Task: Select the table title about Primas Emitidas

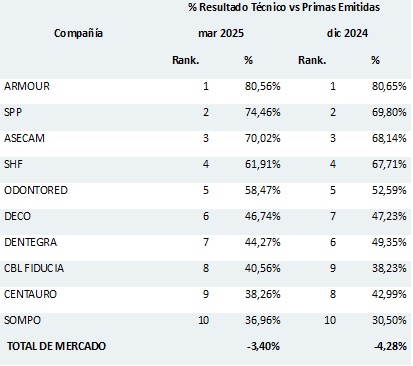Action: 284,7
